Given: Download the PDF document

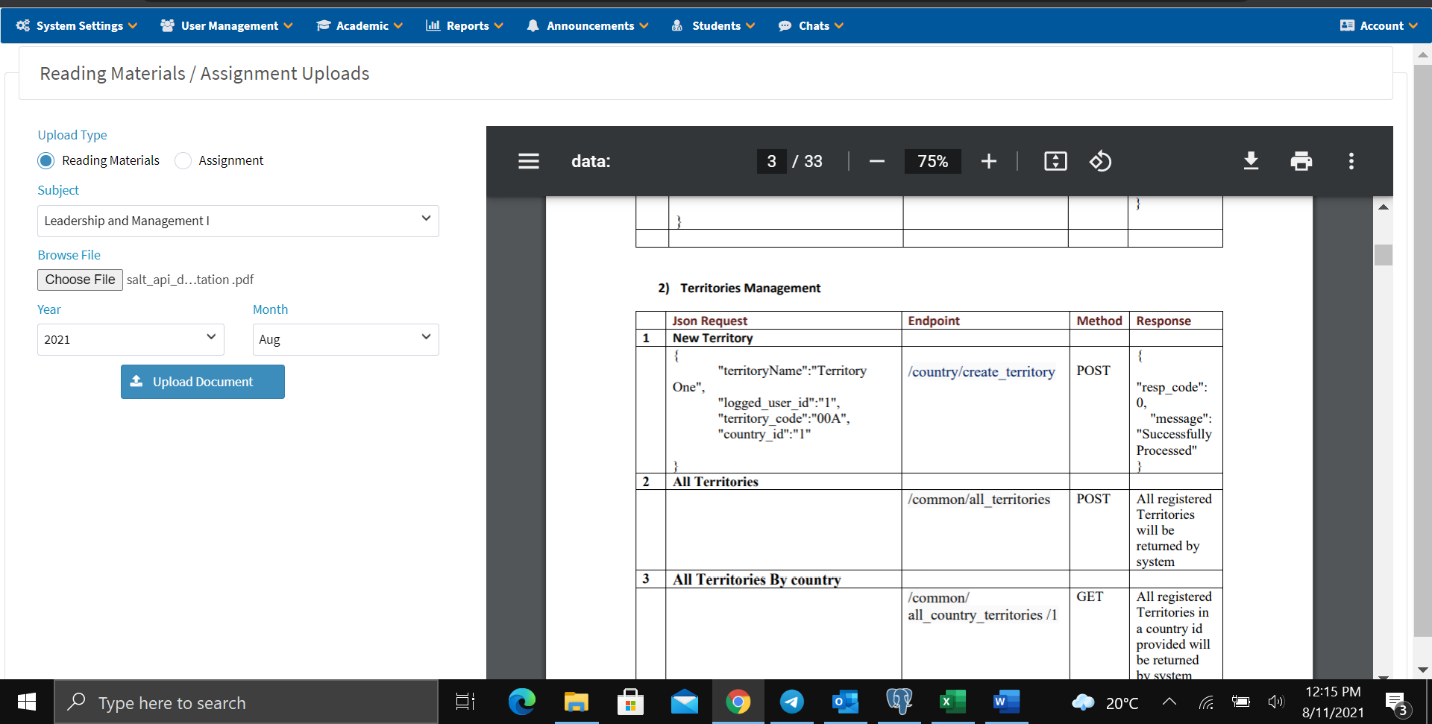Looking at the screenshot, I should click(x=1251, y=161).
